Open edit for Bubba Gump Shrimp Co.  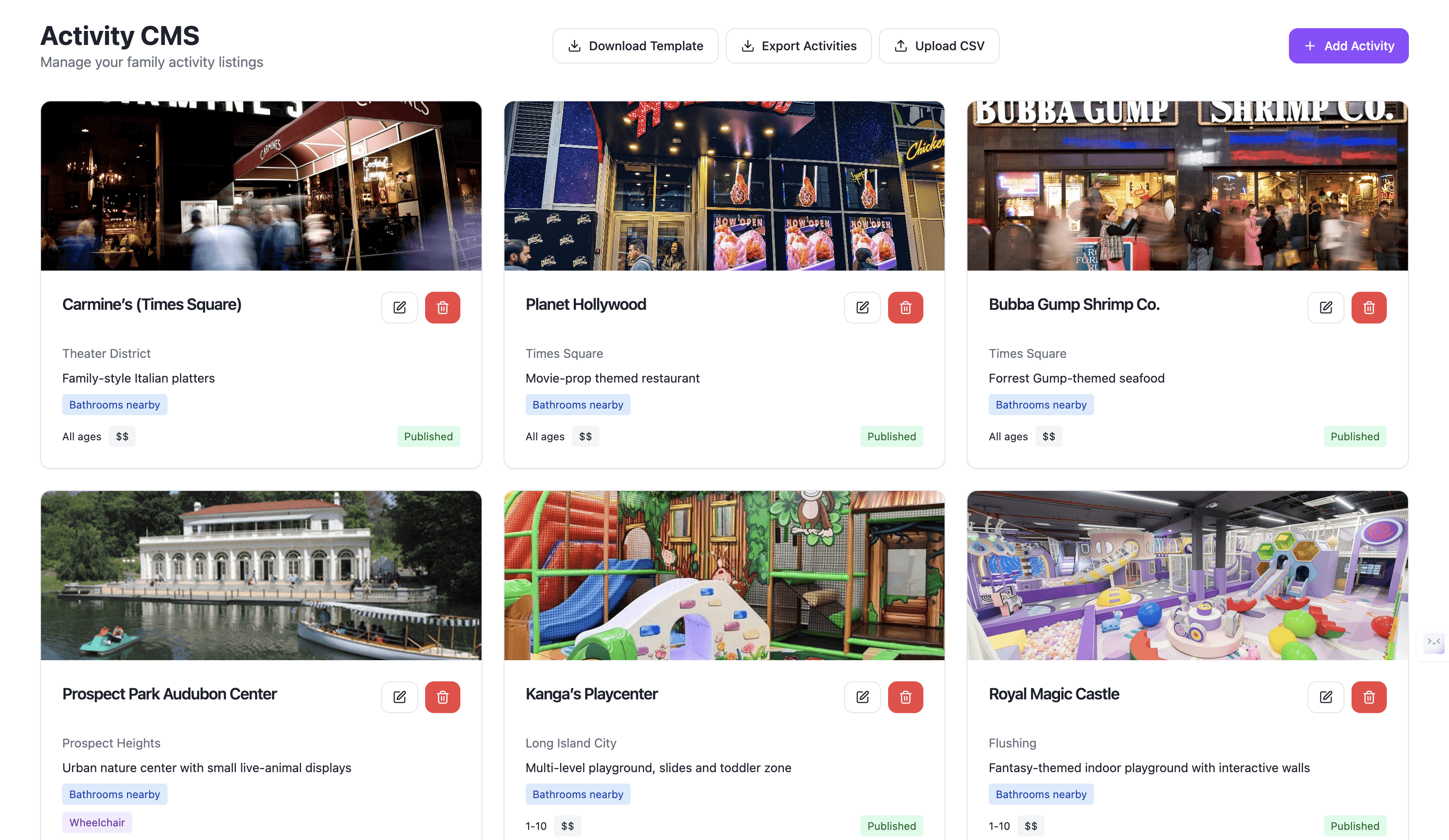tap(1326, 307)
